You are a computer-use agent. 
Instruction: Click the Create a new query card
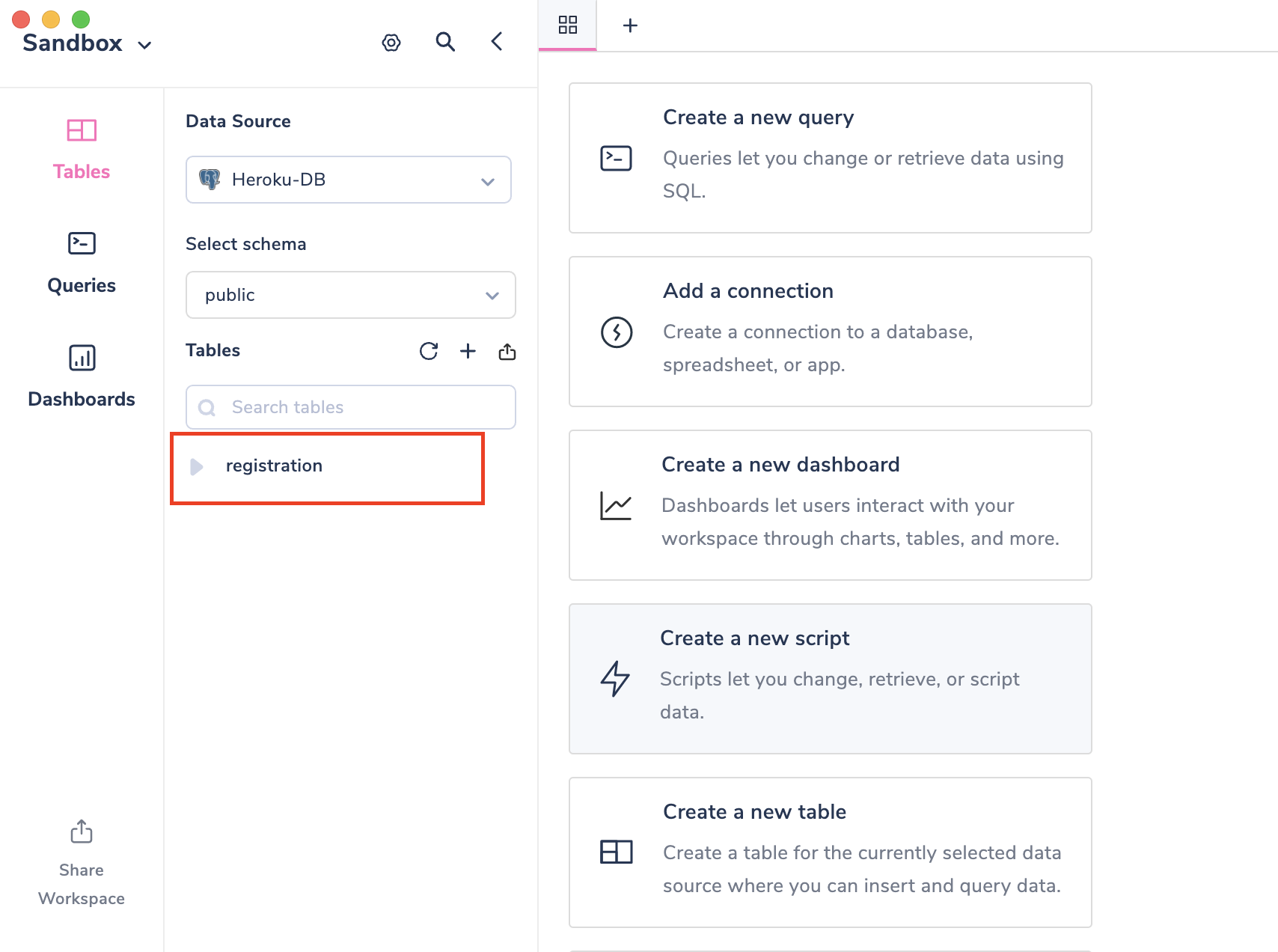tap(830, 158)
